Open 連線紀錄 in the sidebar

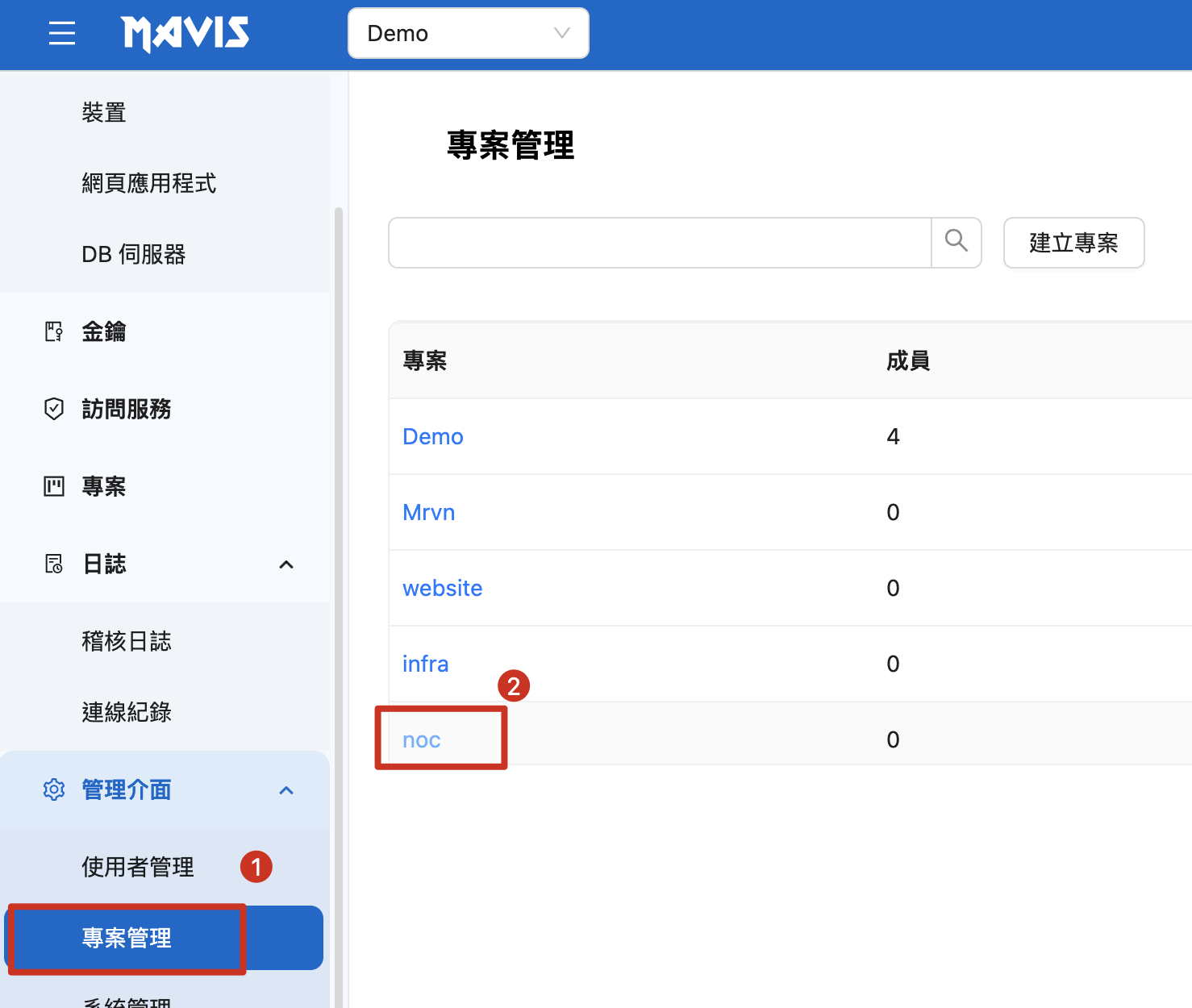coord(127,712)
